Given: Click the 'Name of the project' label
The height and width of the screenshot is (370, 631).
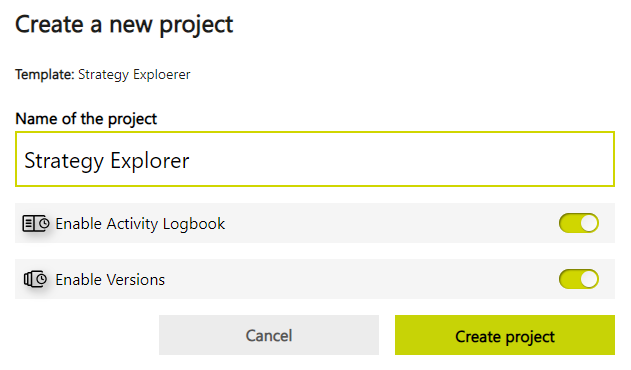Looking at the screenshot, I should tap(86, 119).
